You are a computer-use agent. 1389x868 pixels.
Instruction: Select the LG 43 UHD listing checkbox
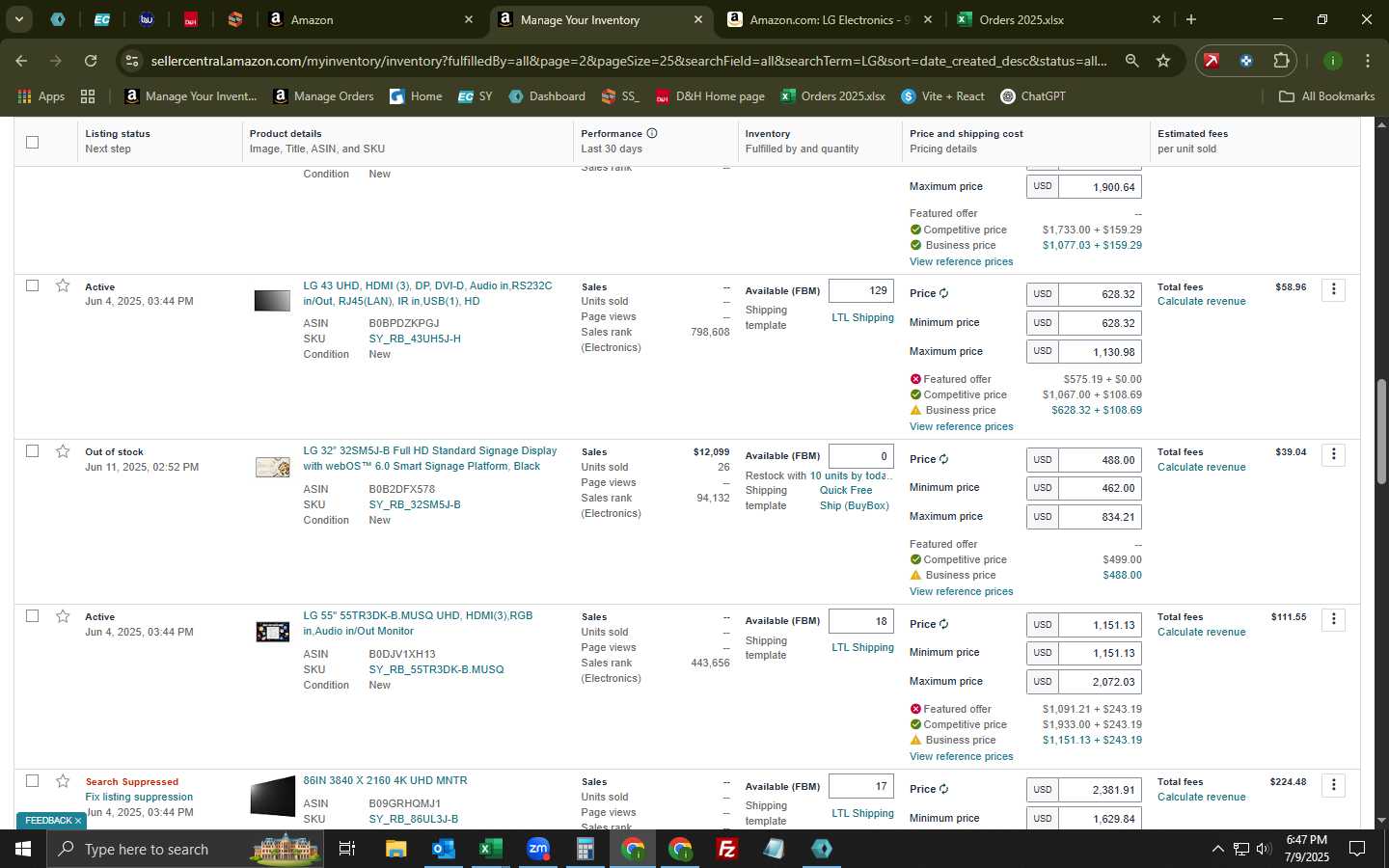(32, 285)
